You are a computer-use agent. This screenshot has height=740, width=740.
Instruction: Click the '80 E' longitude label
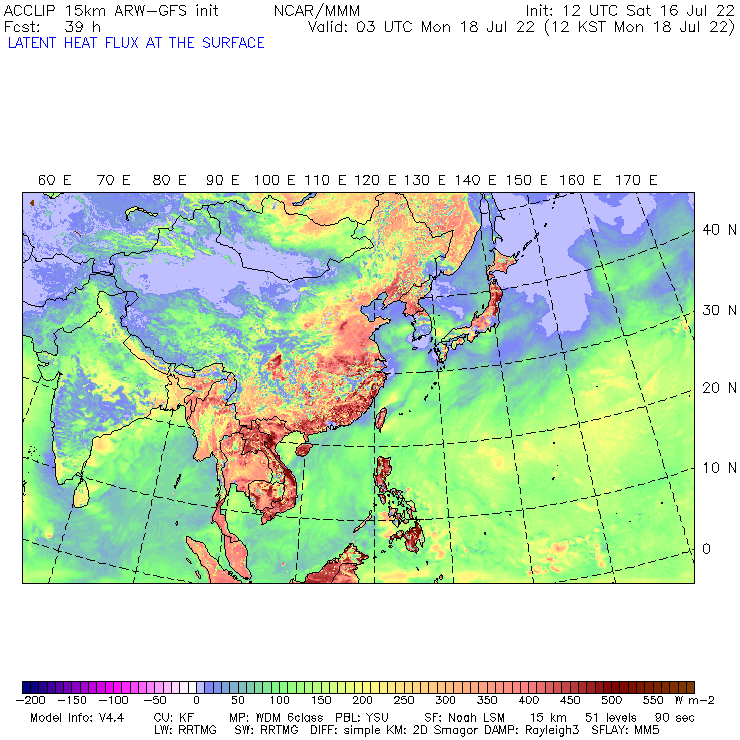tap(169, 180)
